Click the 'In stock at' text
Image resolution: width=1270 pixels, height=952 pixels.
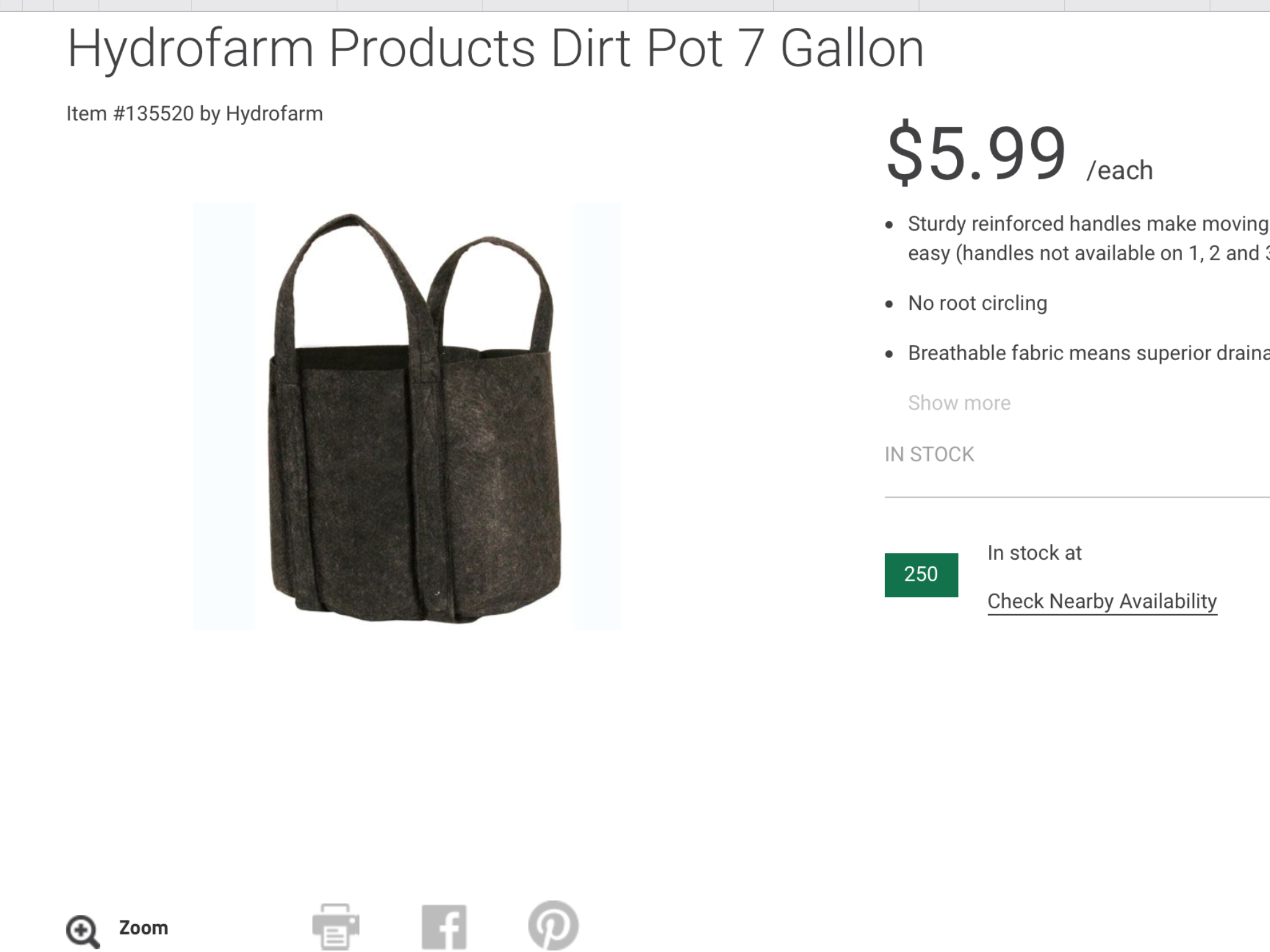point(1034,553)
